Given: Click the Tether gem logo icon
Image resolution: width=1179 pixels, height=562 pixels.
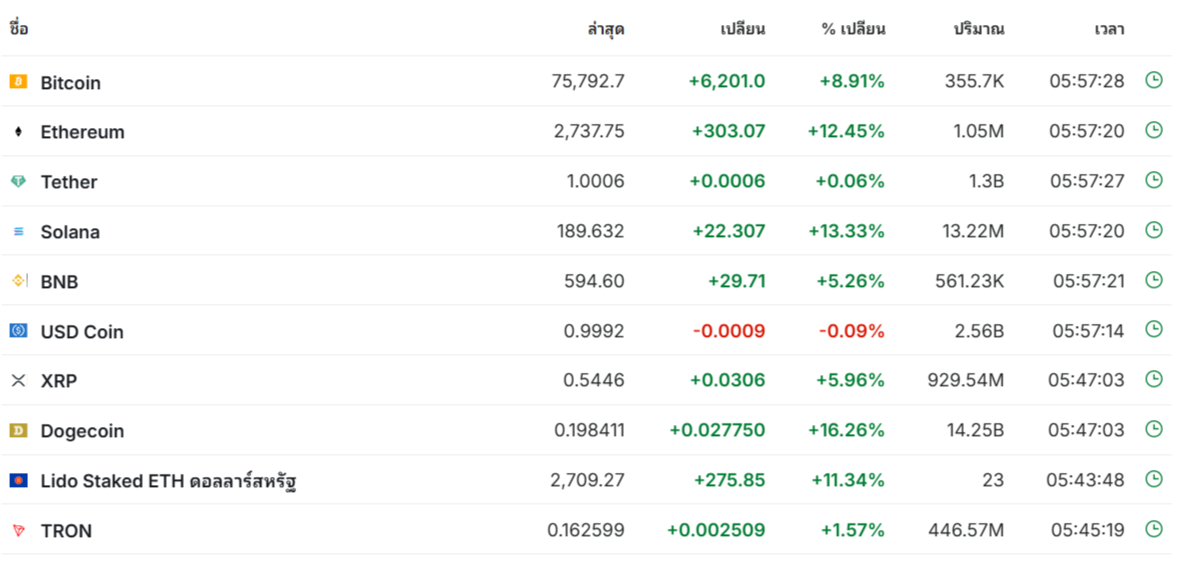Looking at the screenshot, I should pos(18,181).
